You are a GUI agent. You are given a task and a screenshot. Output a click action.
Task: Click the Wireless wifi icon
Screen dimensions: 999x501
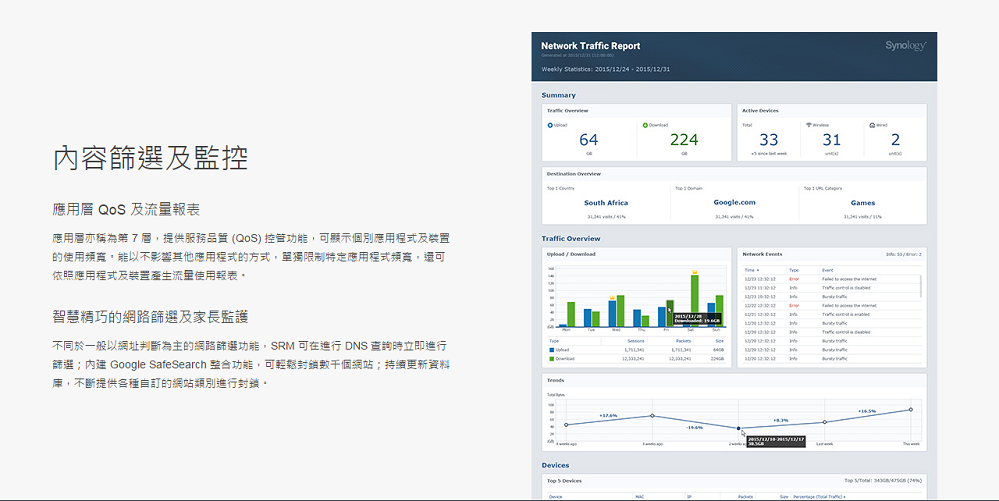[x=809, y=125]
